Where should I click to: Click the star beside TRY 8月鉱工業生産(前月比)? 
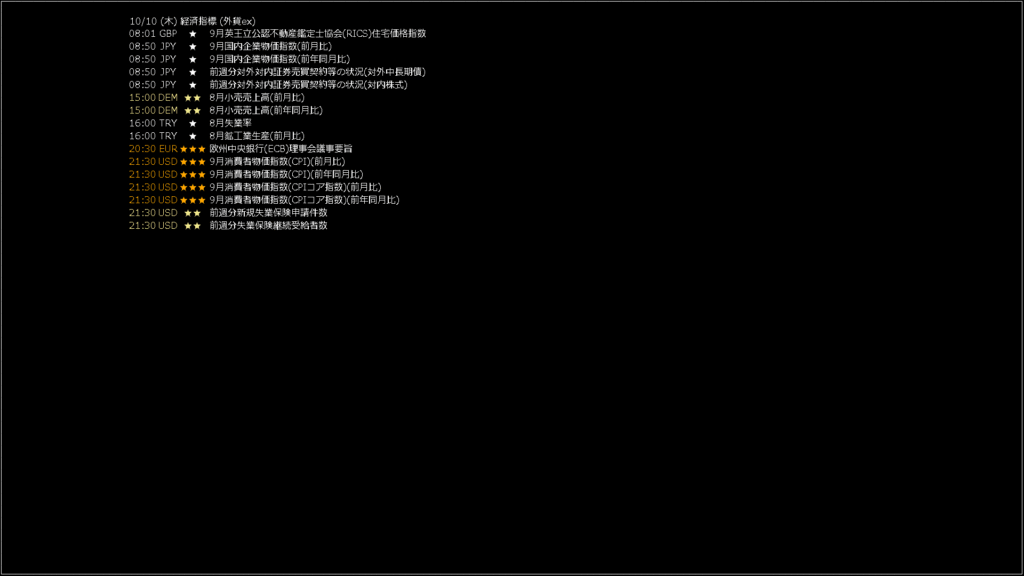(x=193, y=136)
